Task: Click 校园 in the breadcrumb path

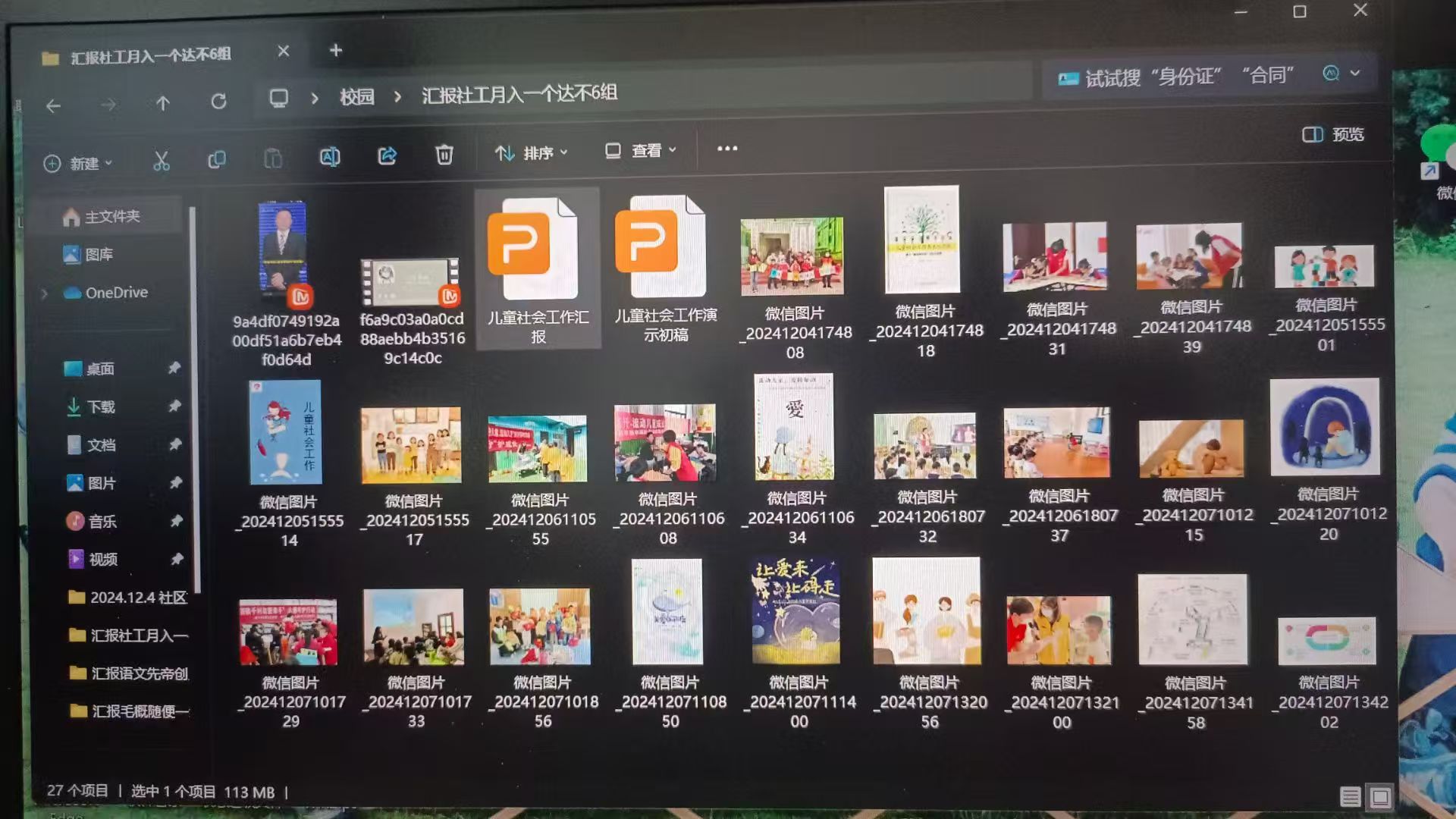Action: [356, 97]
